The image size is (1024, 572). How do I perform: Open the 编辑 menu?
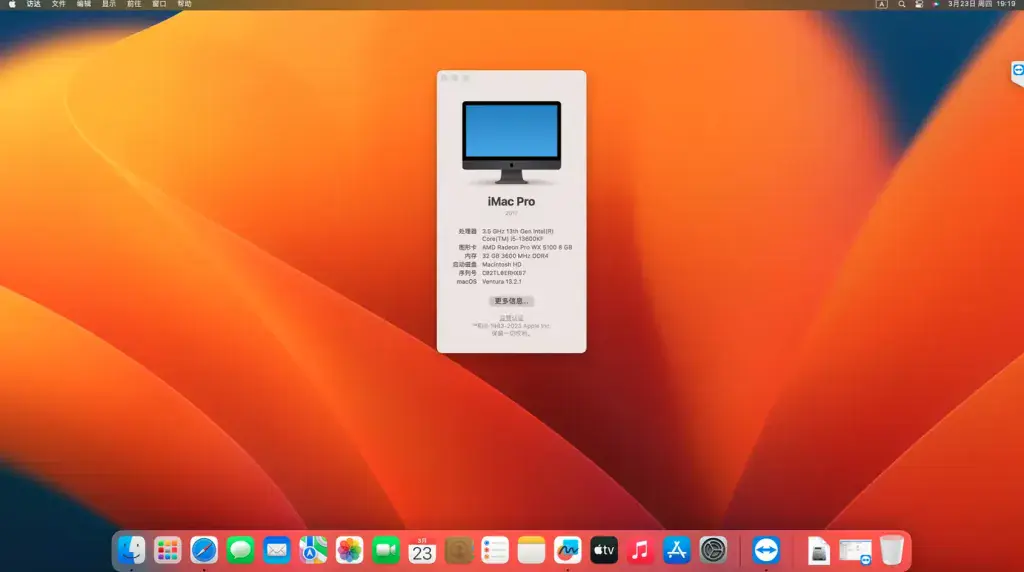[x=84, y=4]
